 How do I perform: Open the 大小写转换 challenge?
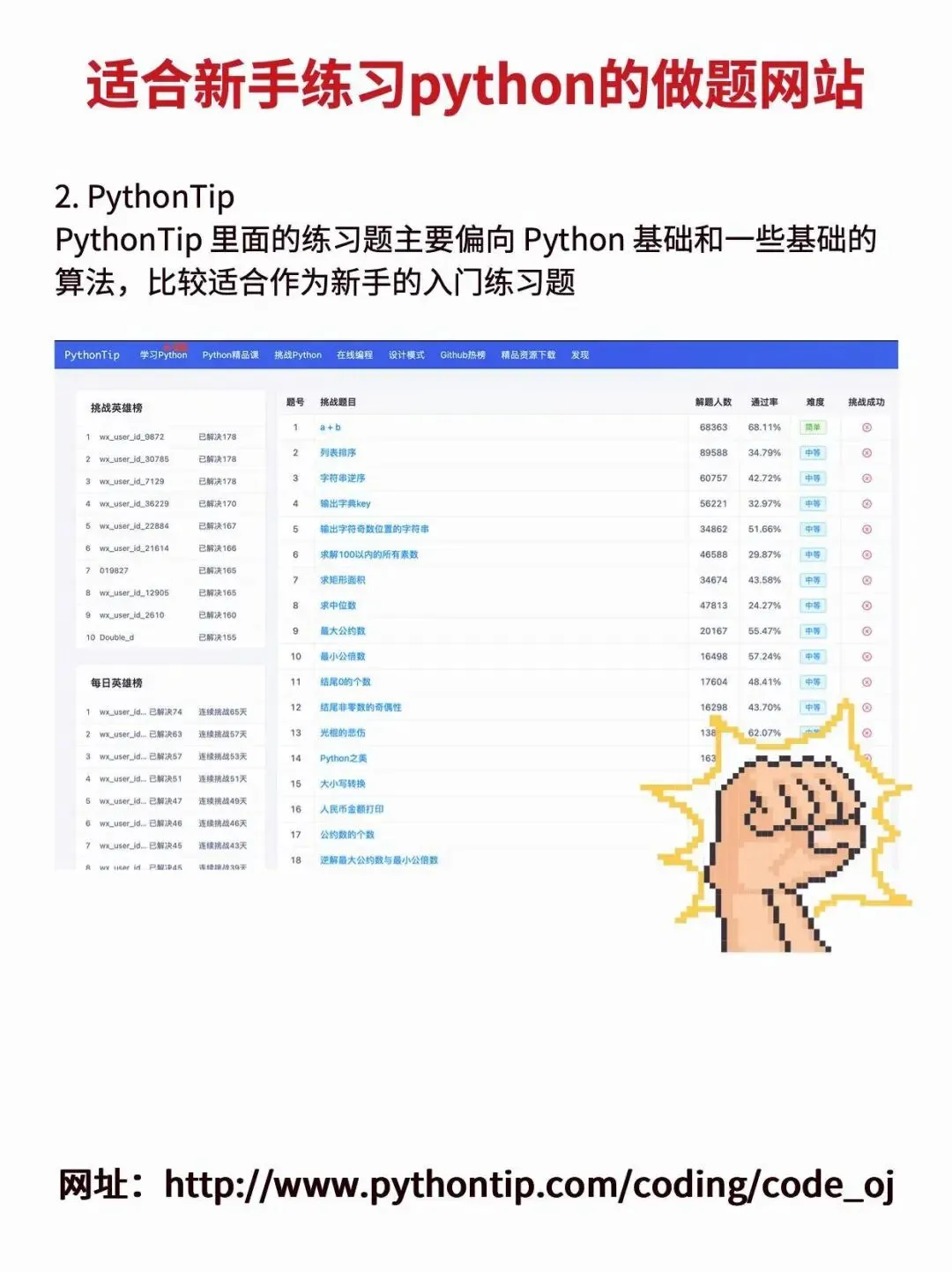click(342, 785)
